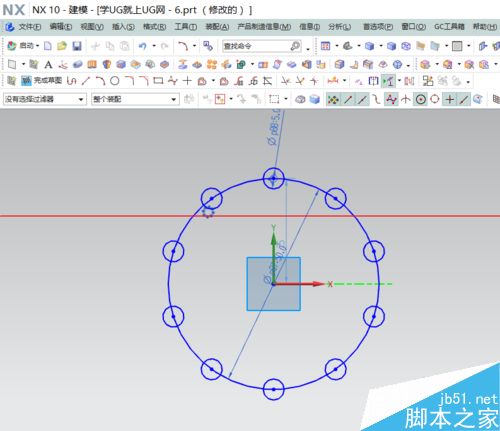This screenshot has height=431, width=500.
Task: Toggle Pole snap option with zigzag icon
Action: click(x=391, y=99)
